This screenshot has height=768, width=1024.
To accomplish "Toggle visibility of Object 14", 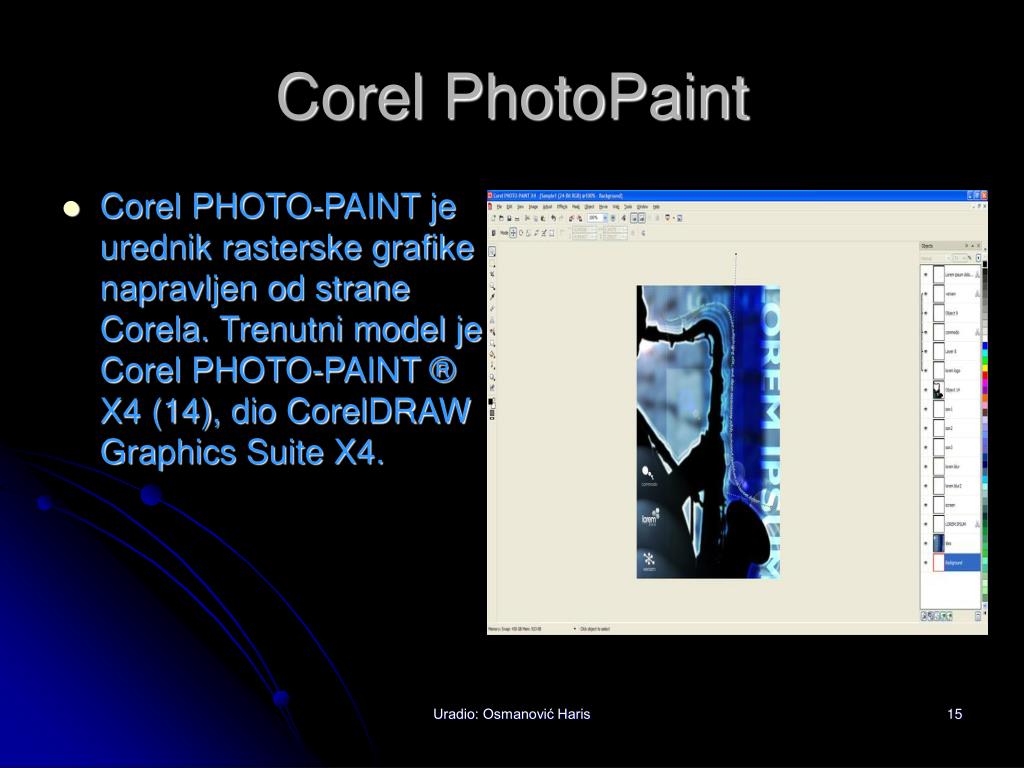I will (x=925, y=390).
